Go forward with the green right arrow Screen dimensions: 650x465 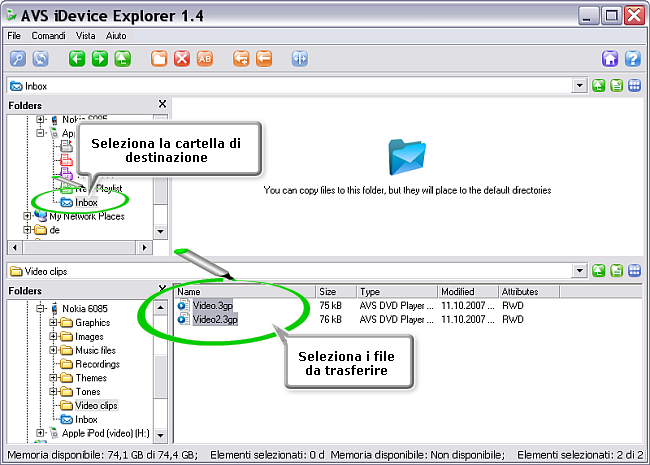tap(99, 58)
